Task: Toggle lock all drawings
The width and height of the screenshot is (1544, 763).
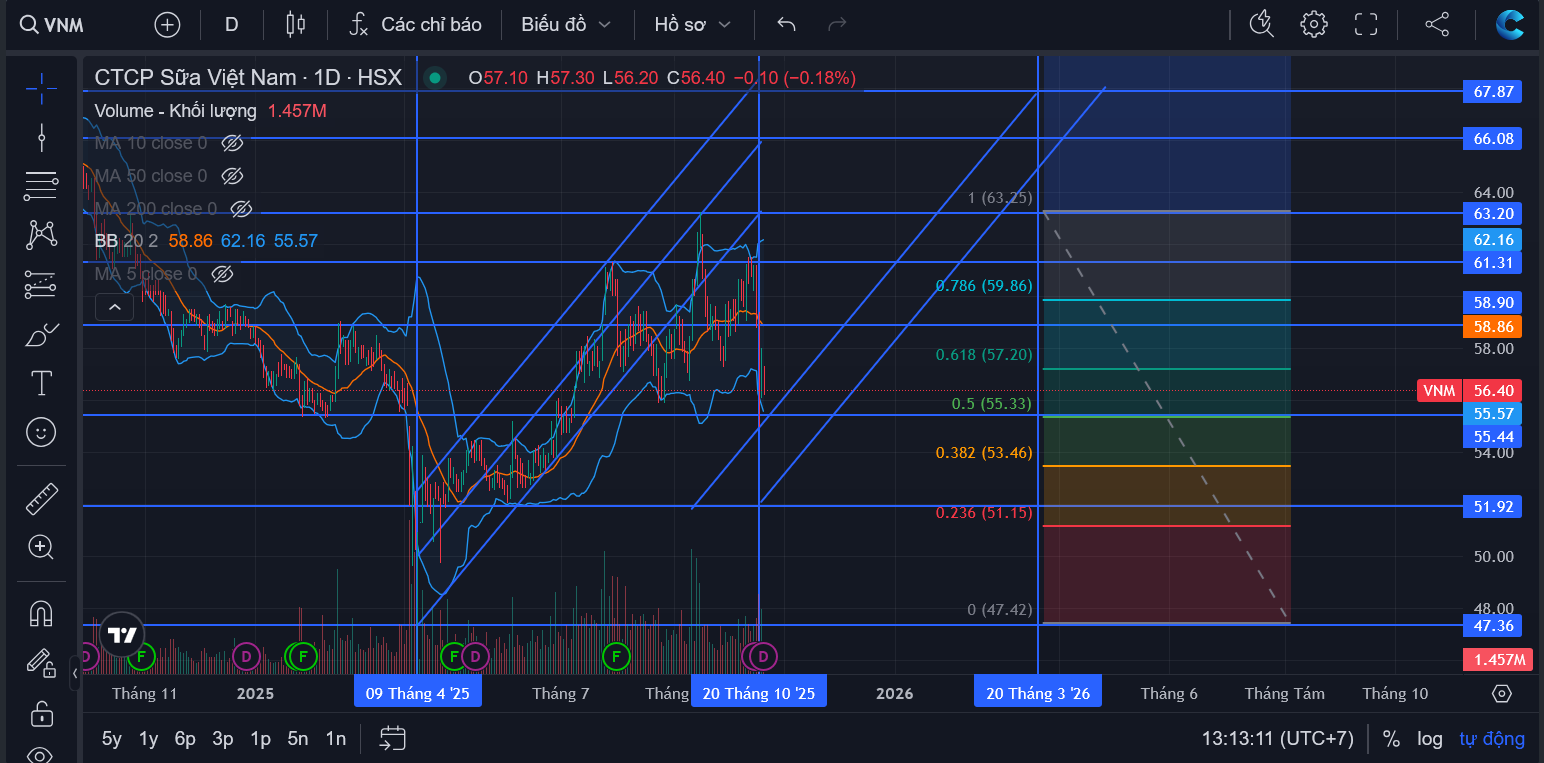Action: pyautogui.click(x=41, y=713)
